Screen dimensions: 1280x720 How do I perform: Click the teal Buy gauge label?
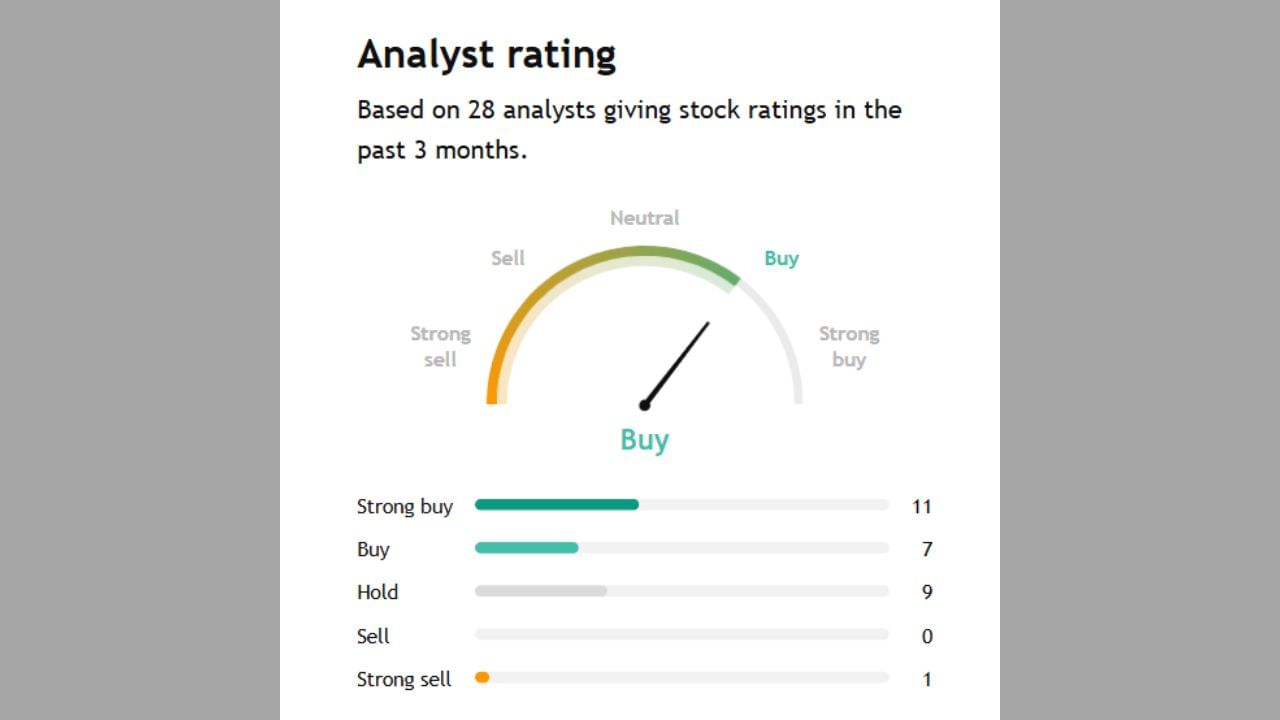pos(781,258)
